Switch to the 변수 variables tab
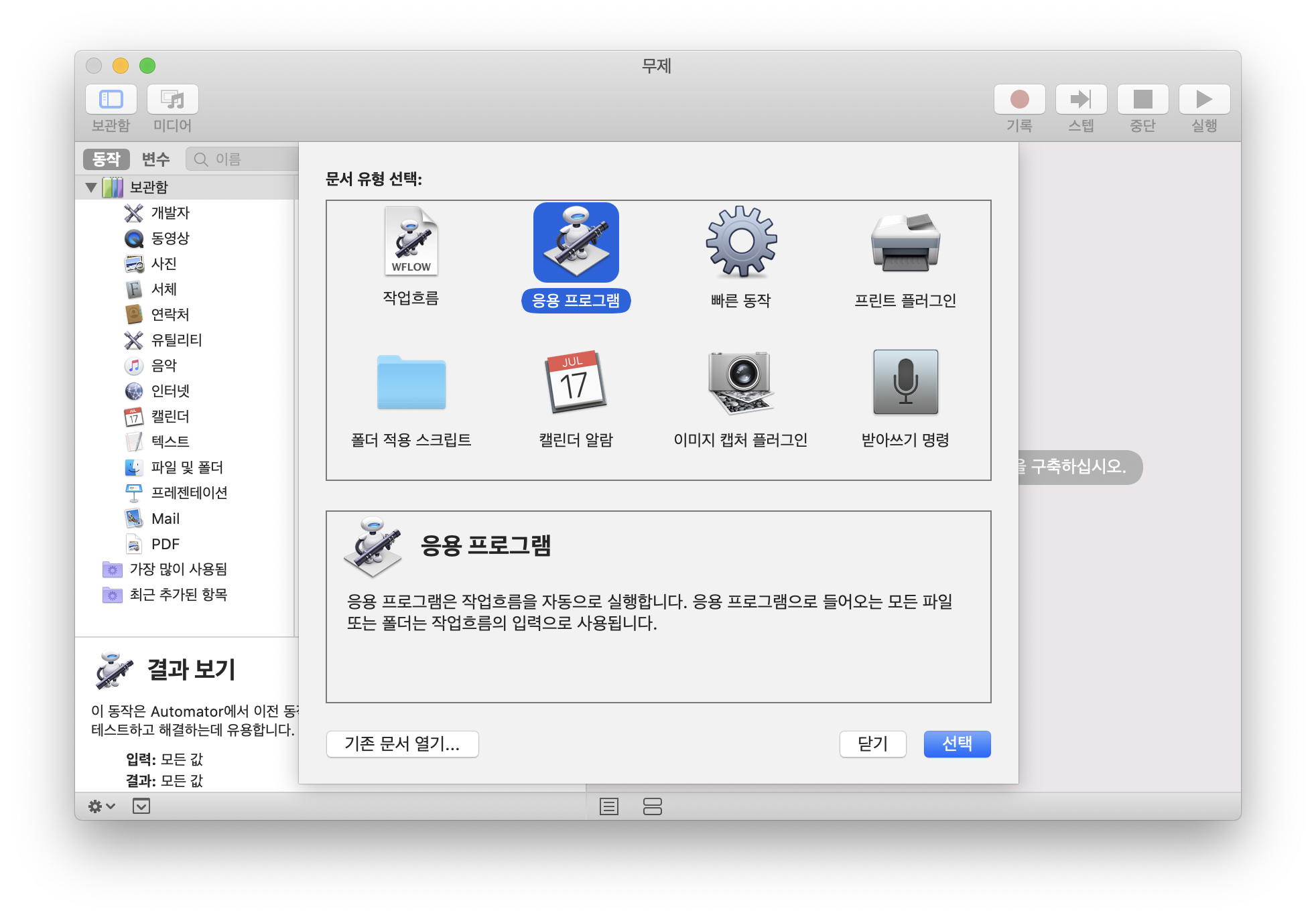The height and width of the screenshot is (919, 1316). pos(155,159)
